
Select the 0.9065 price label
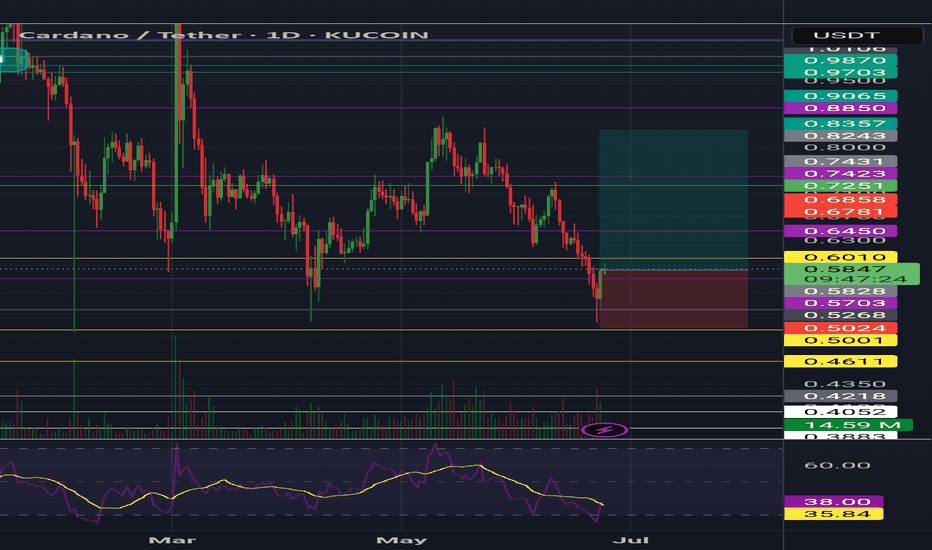840,96
